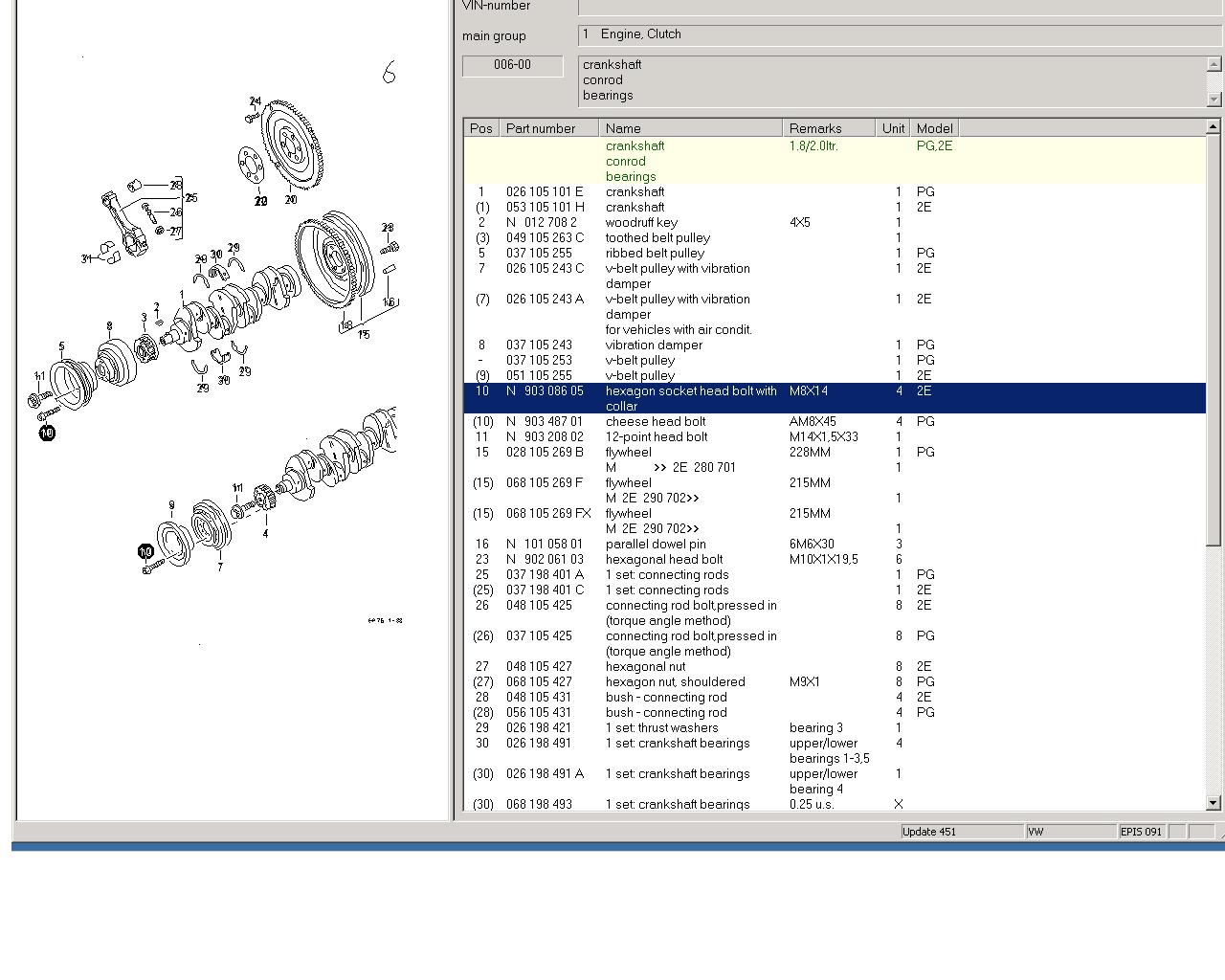Viewport: 1225px width, 980px height.
Task: Click highlighted callout 10 in upper diagram
Action: click(47, 433)
